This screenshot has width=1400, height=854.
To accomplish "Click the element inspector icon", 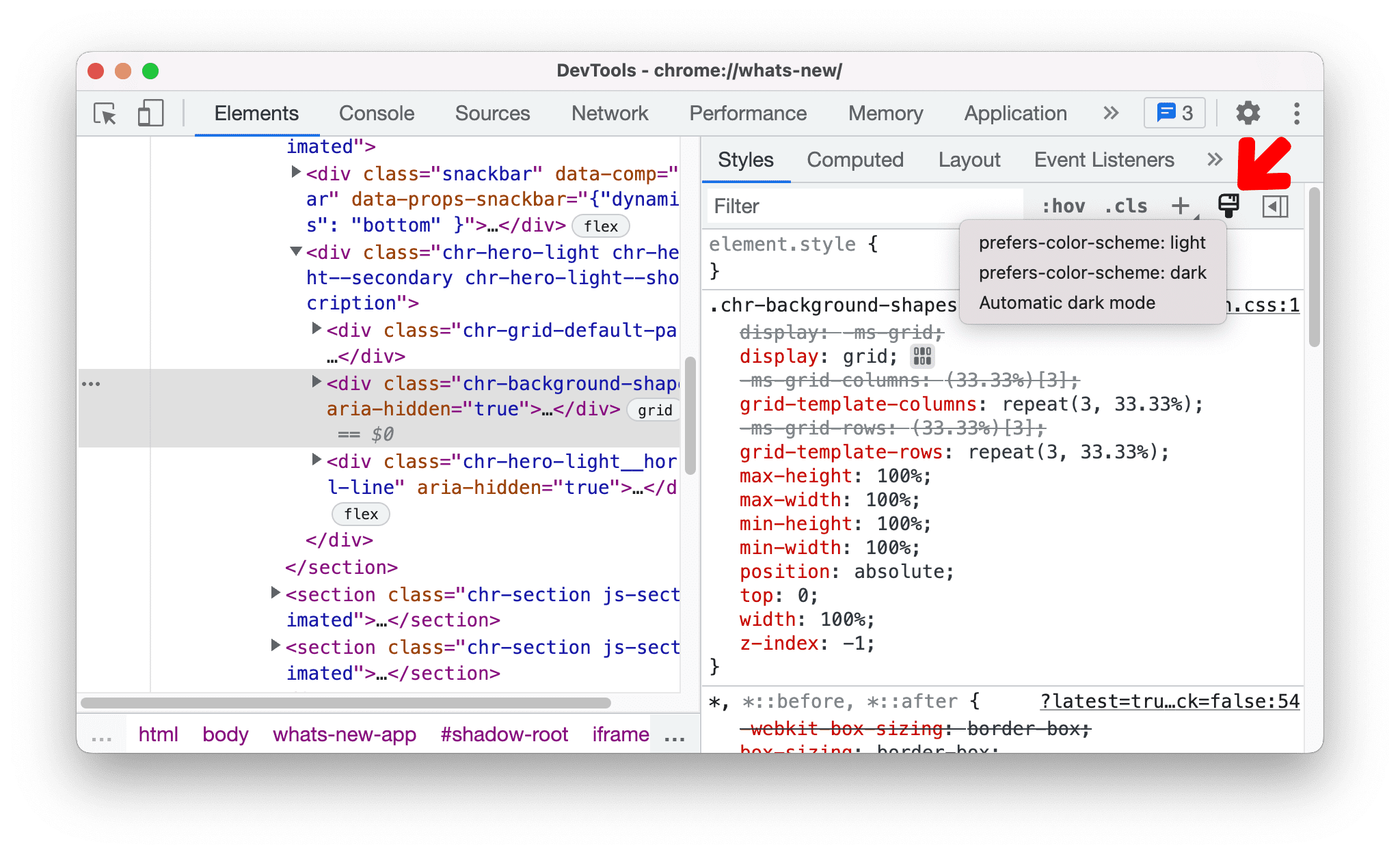I will pyautogui.click(x=104, y=113).
